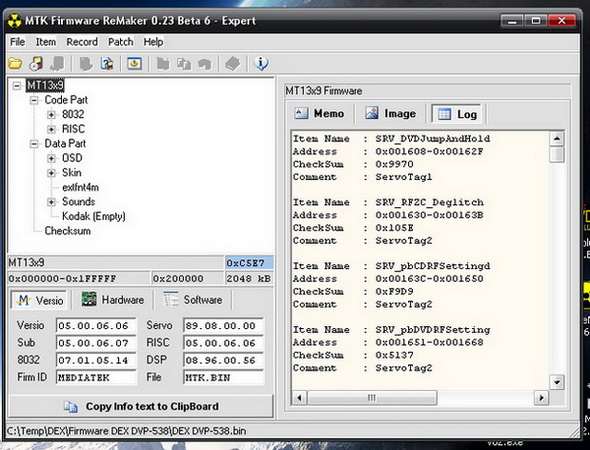This screenshot has height=450, width=590.
Task: Click SRV_RF2C_Deglitch log entry name
Action: [x=429, y=202]
